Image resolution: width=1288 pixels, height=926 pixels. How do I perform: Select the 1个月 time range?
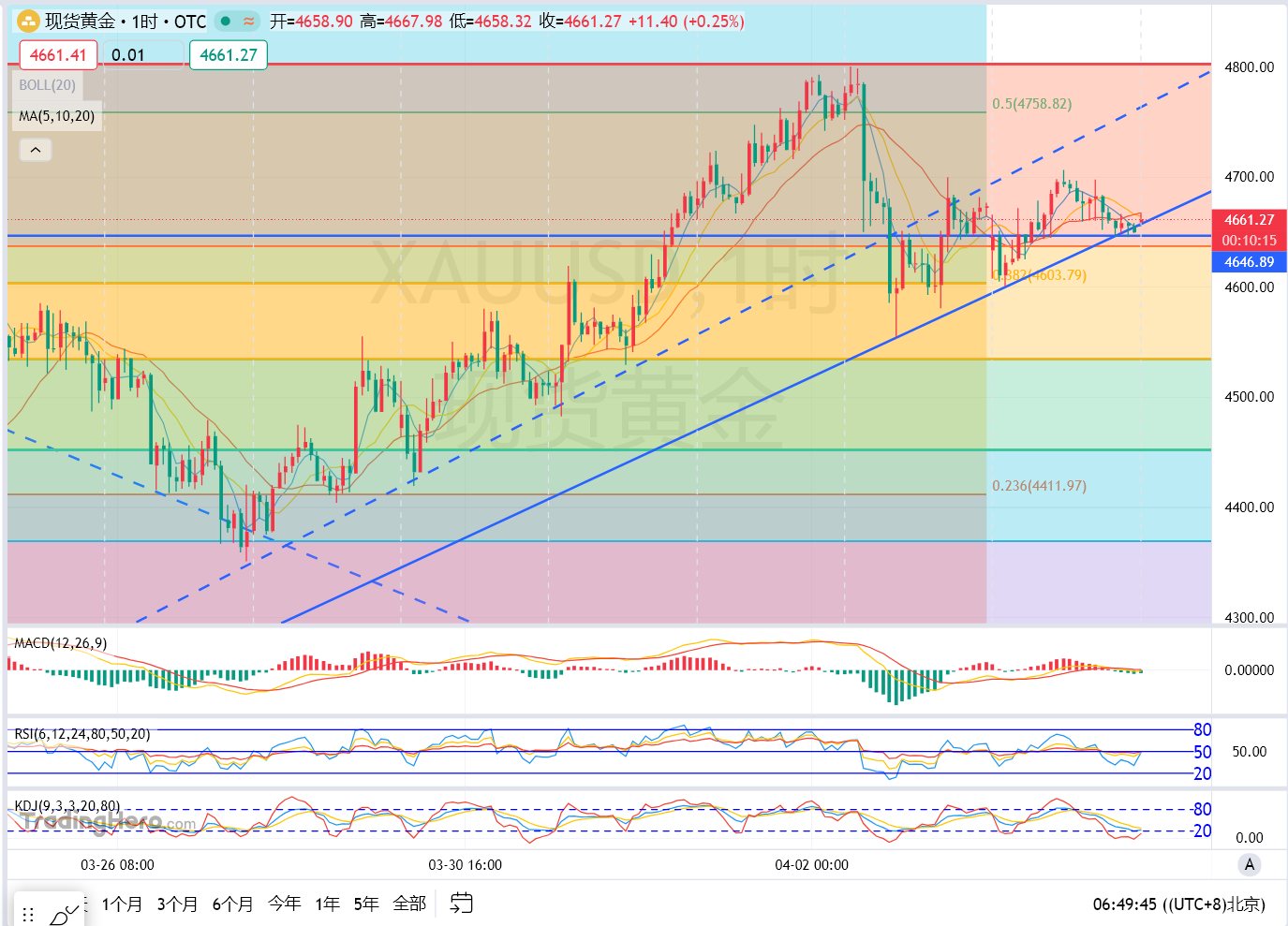(122, 904)
